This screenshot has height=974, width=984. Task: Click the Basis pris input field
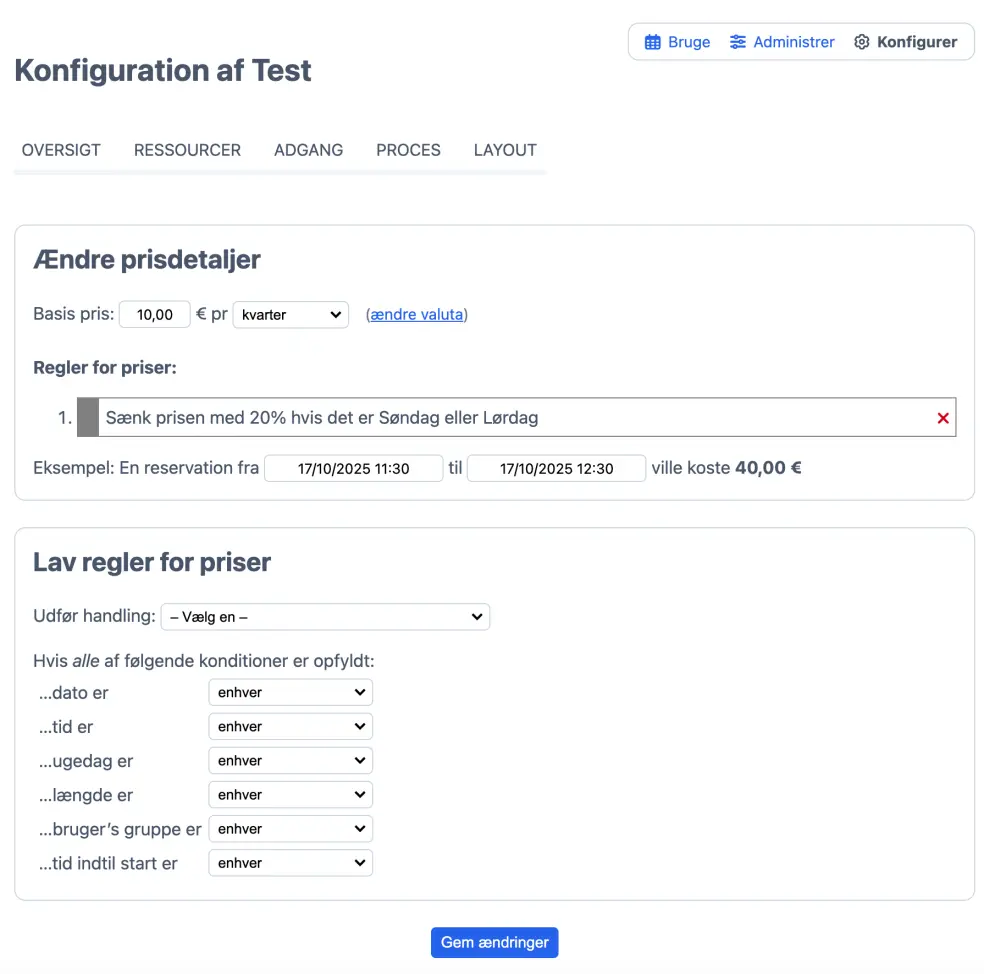[x=154, y=314]
